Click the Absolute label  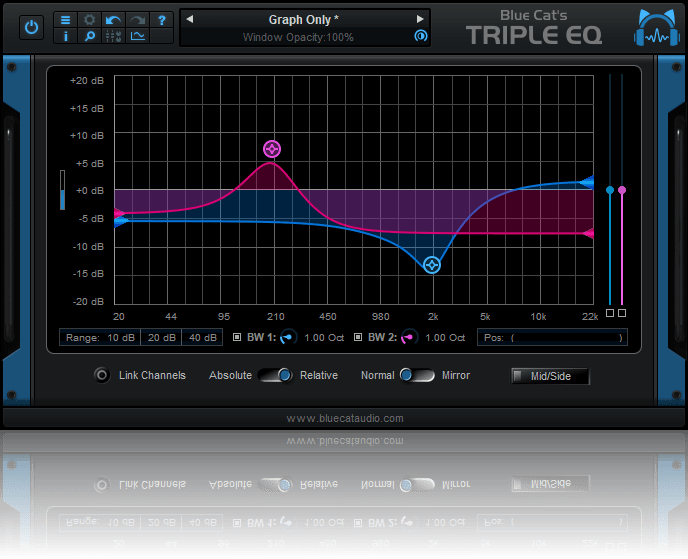point(230,376)
